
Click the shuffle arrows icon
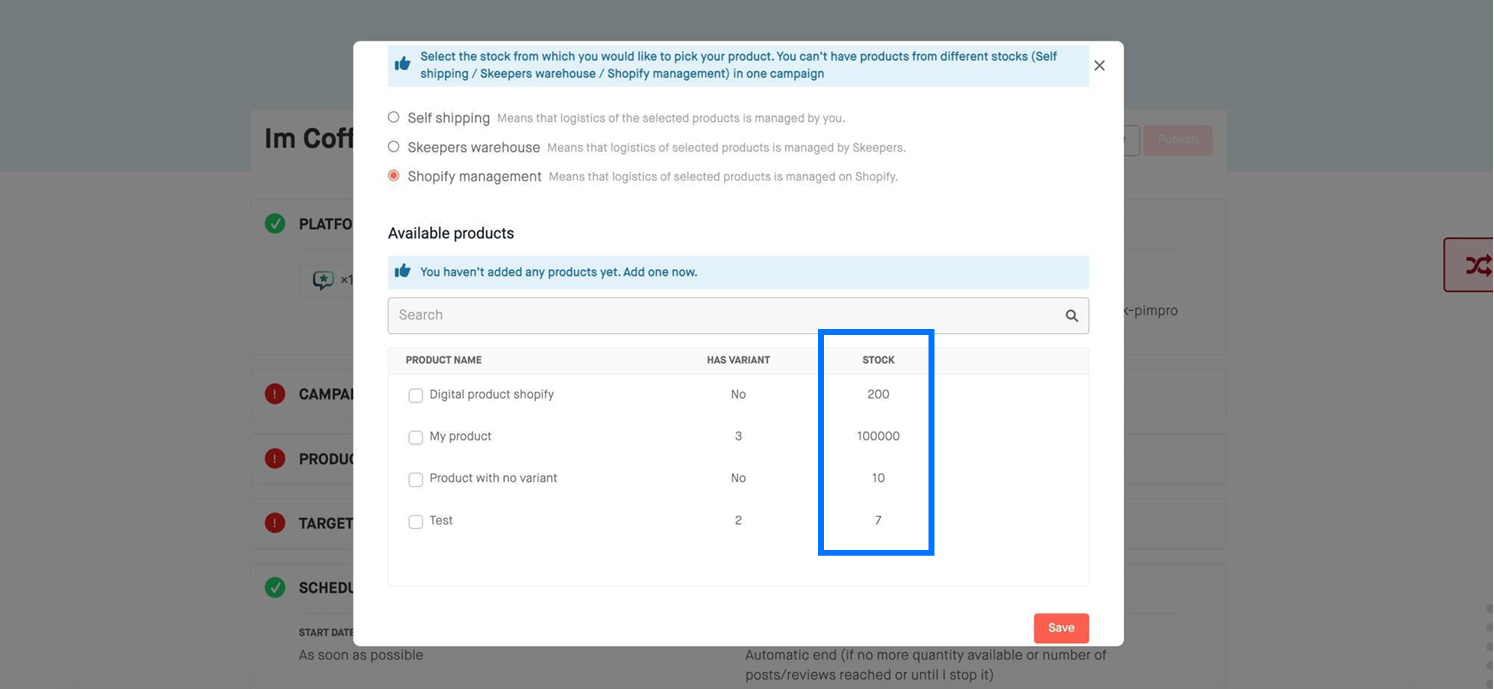click(x=1477, y=265)
